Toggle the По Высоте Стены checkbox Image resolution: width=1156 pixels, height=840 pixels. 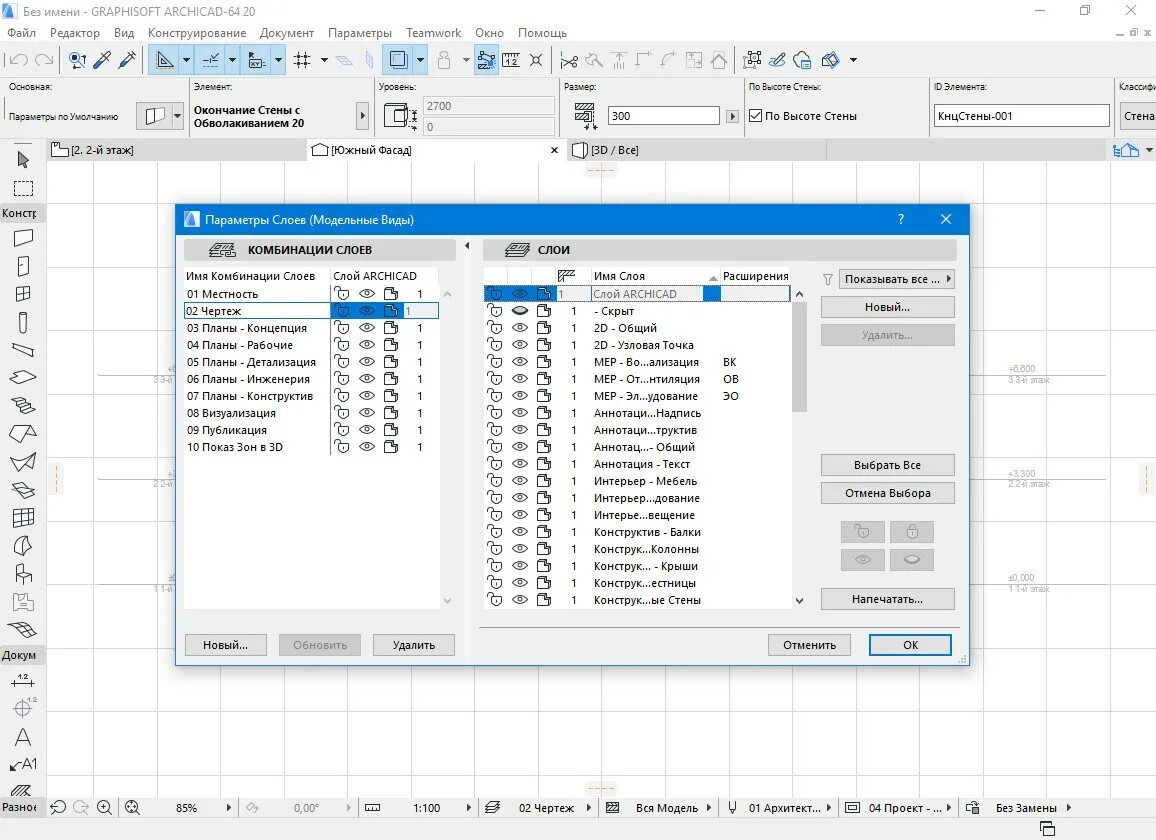point(755,116)
